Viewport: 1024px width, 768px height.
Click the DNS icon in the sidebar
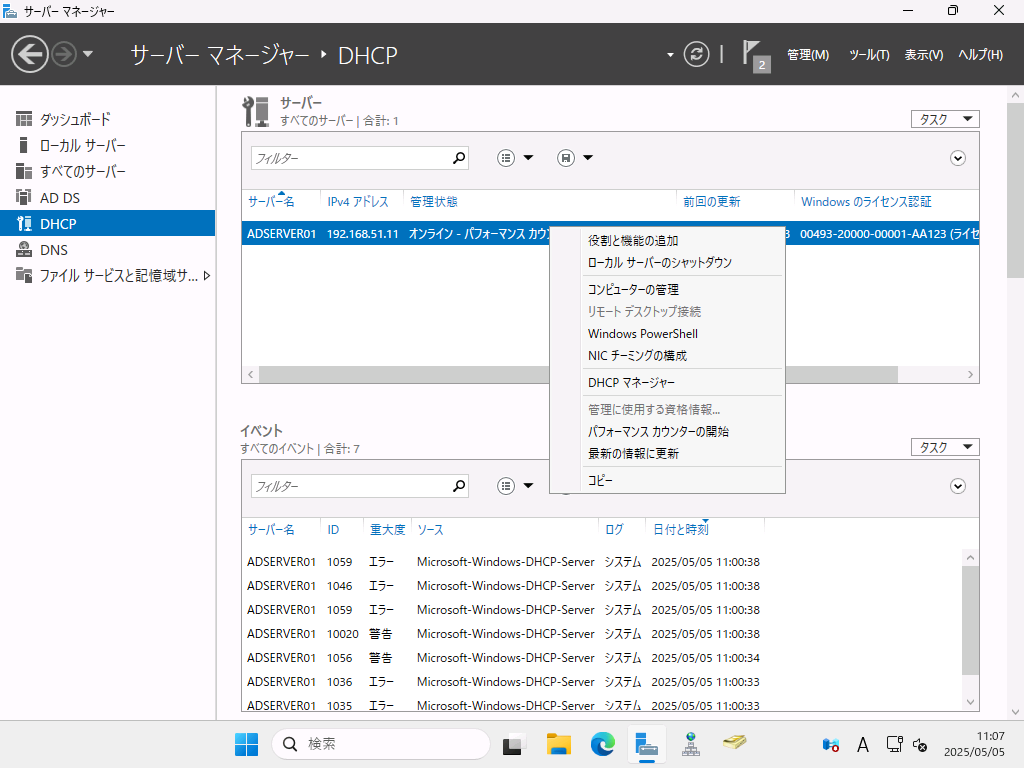point(24,249)
